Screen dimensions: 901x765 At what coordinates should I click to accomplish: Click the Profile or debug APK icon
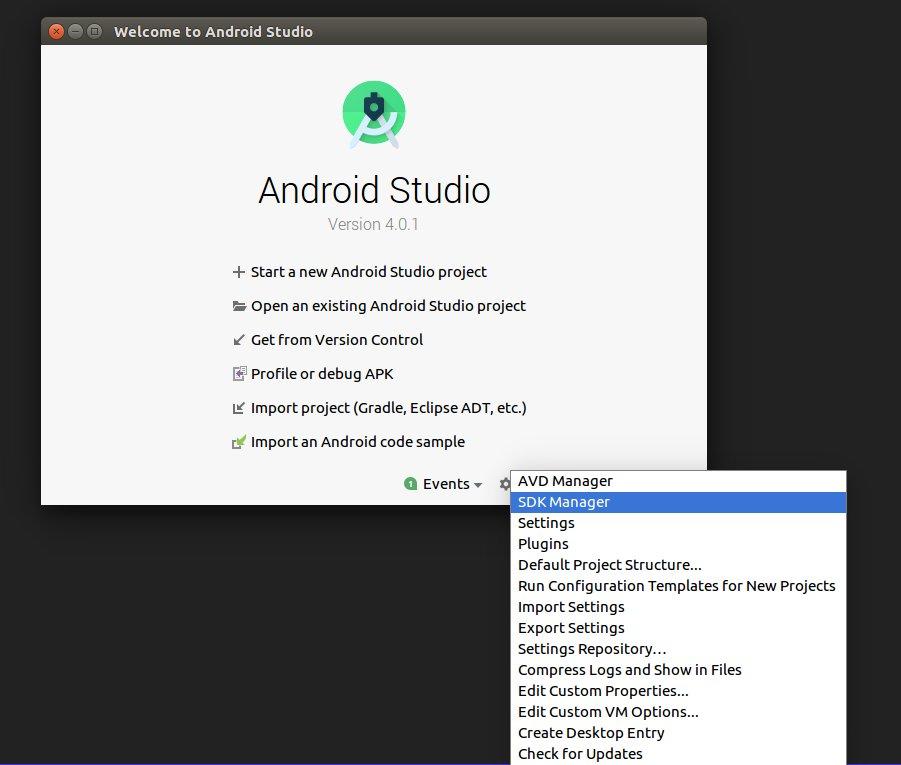pyautogui.click(x=240, y=374)
